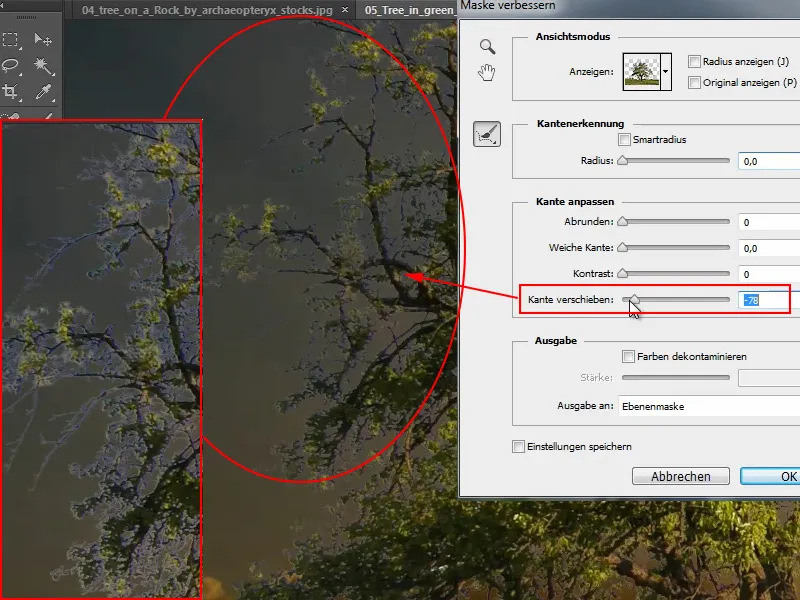800x600 pixels.
Task: Open the Anzeigen view mode dropdown arrow
Action: [666, 71]
